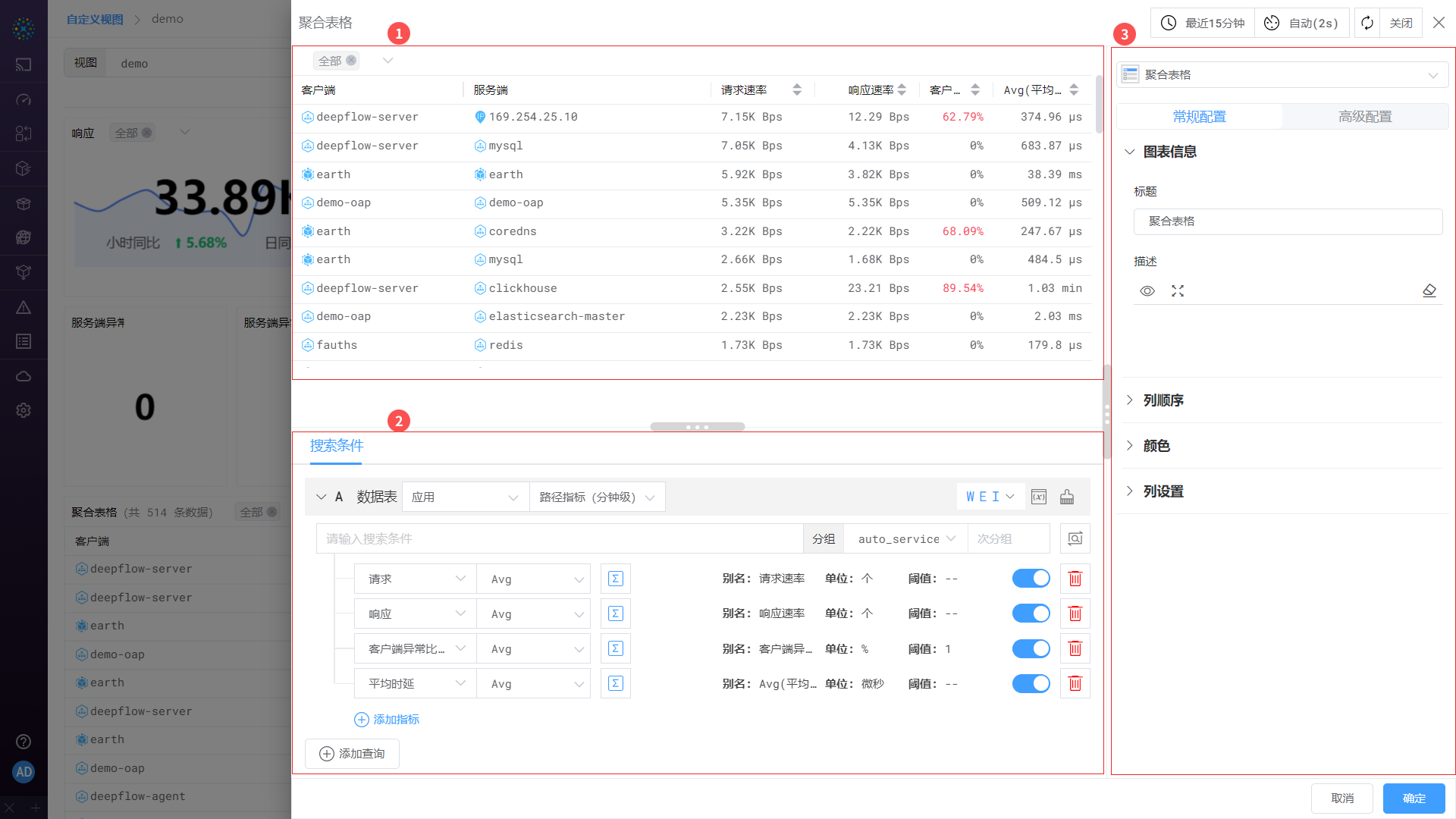This screenshot has width=1456, height=819.
Task: Disable the 客户端异常比 metric switch
Action: pos(1031,648)
